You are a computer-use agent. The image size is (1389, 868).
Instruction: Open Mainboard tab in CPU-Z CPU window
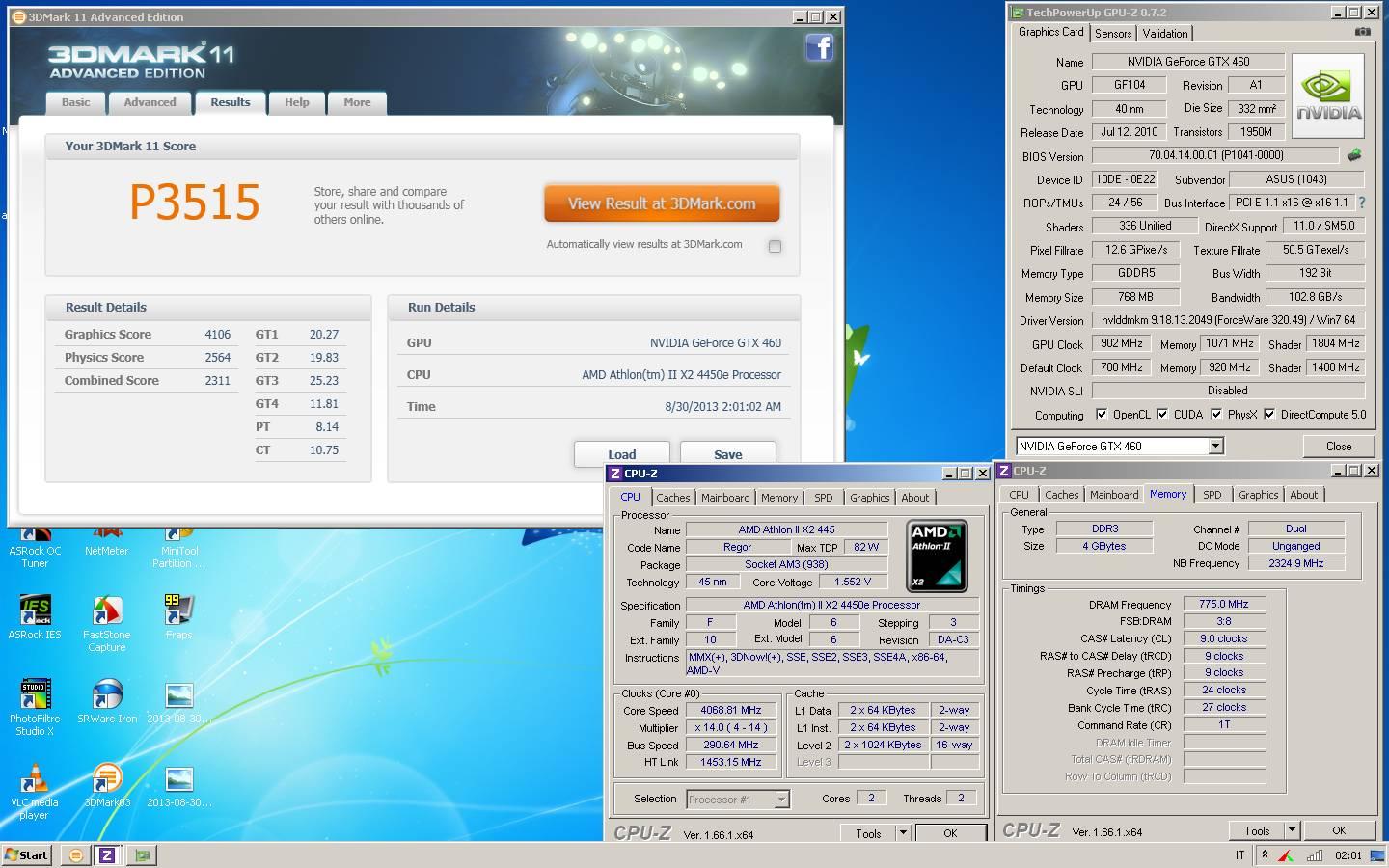coord(725,498)
